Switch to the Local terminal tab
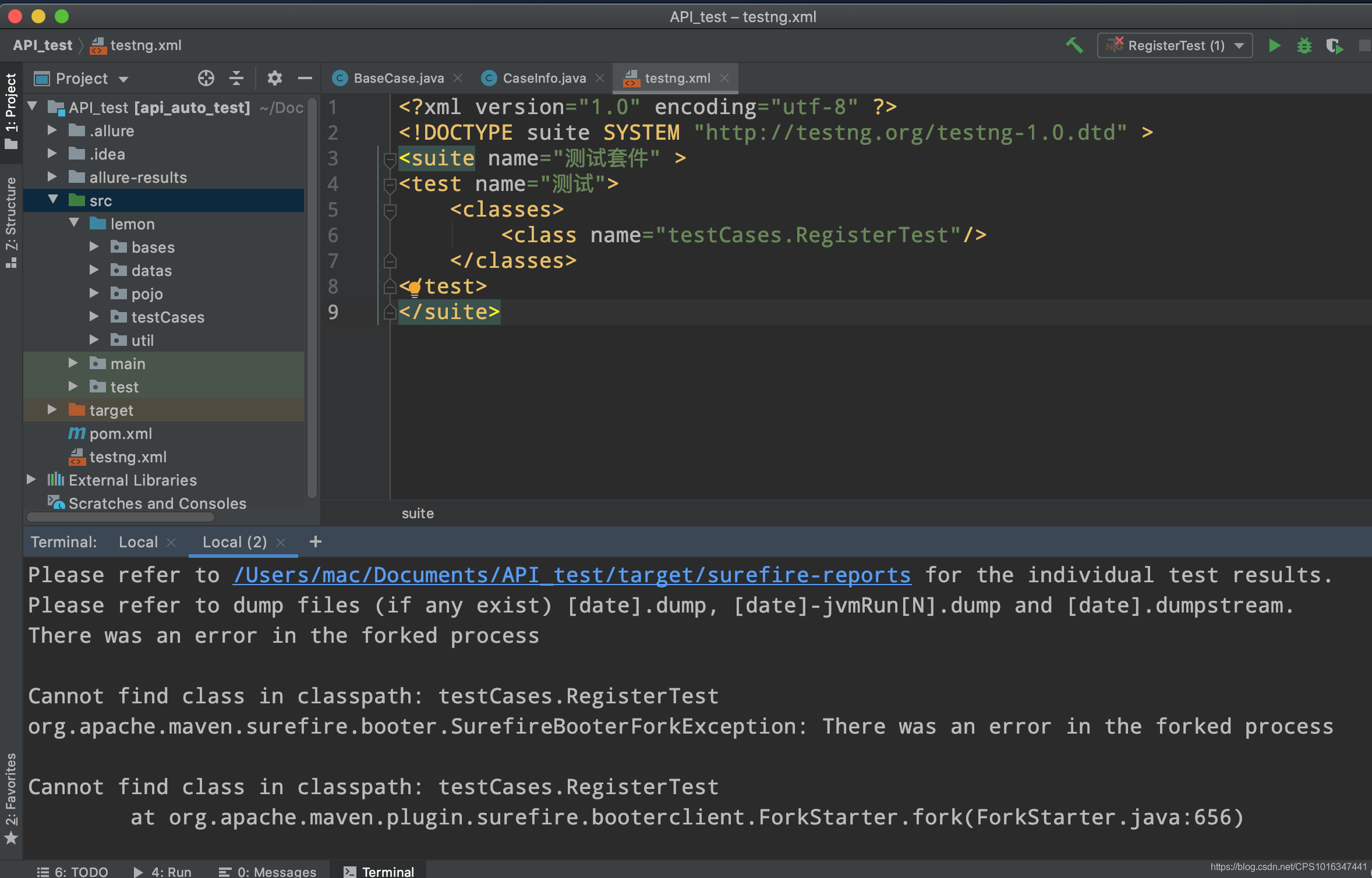 pos(139,541)
